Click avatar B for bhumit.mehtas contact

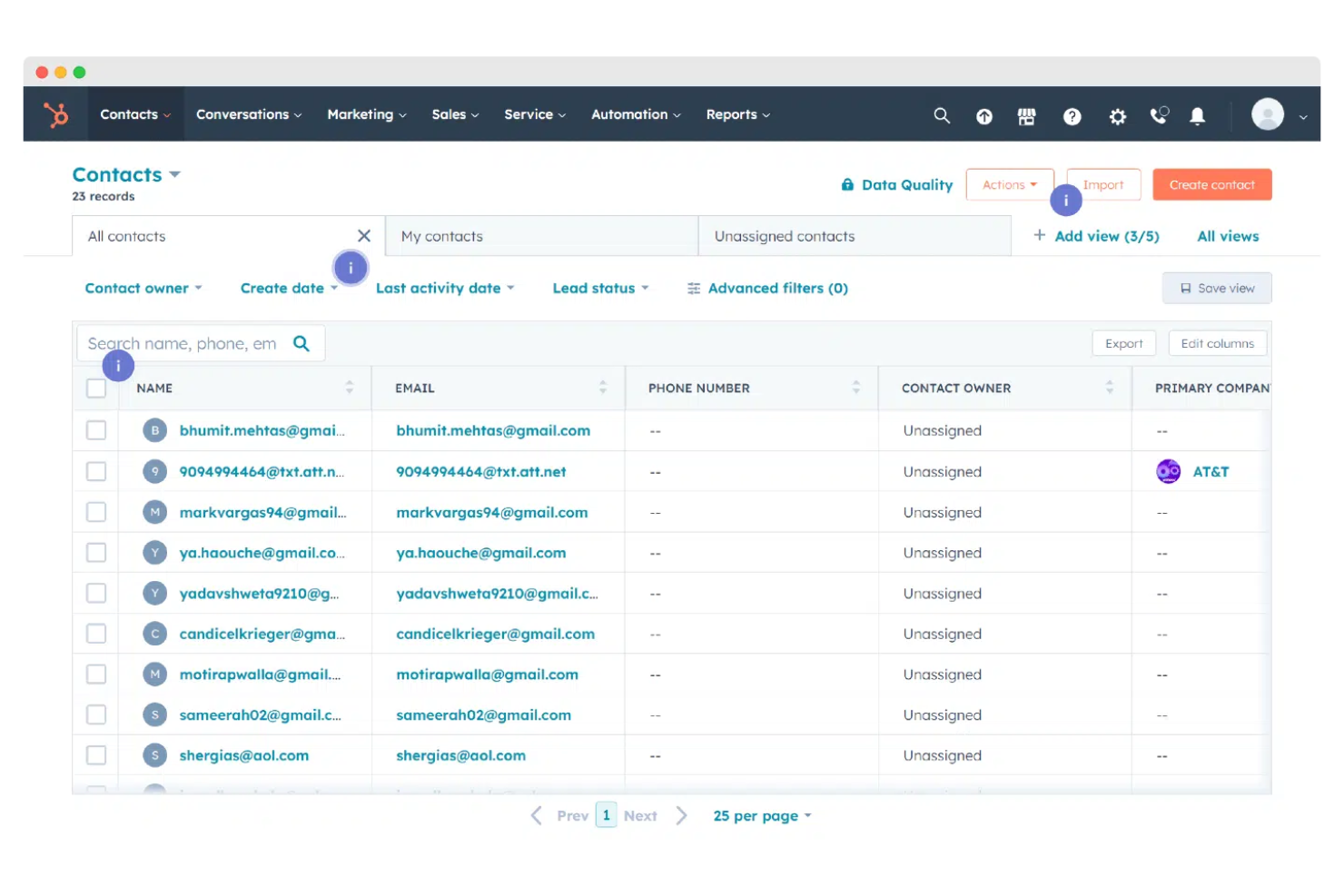(155, 430)
